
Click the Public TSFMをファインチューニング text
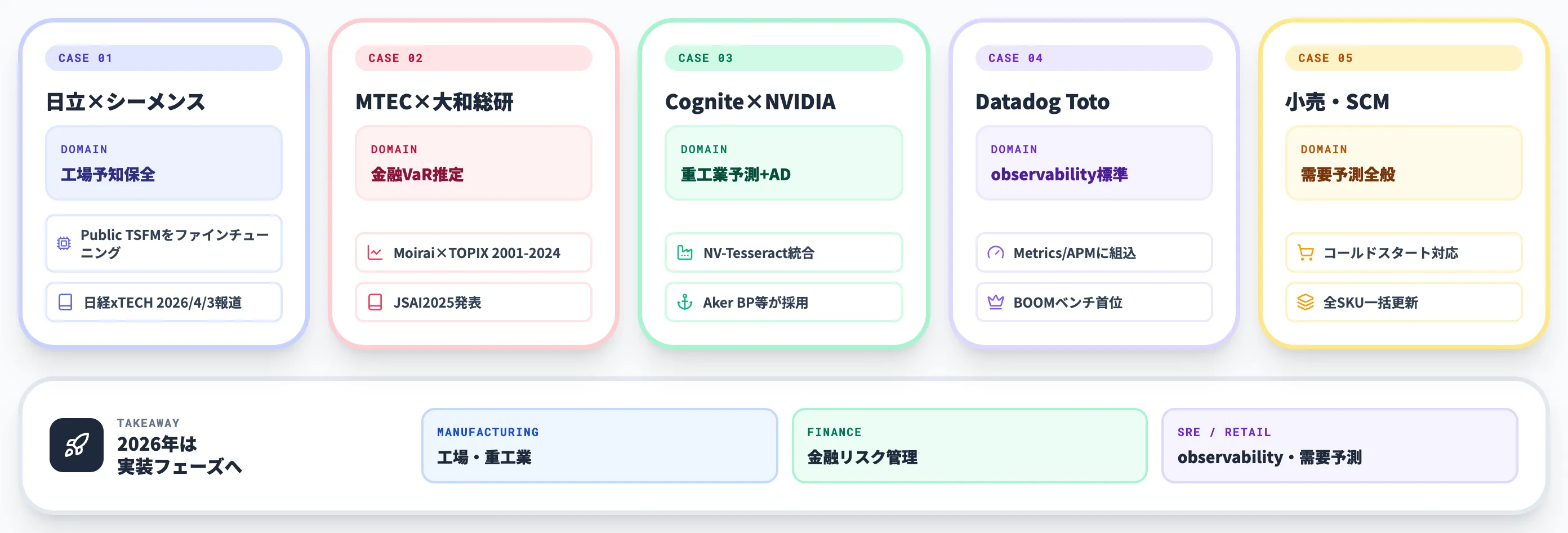tap(175, 243)
